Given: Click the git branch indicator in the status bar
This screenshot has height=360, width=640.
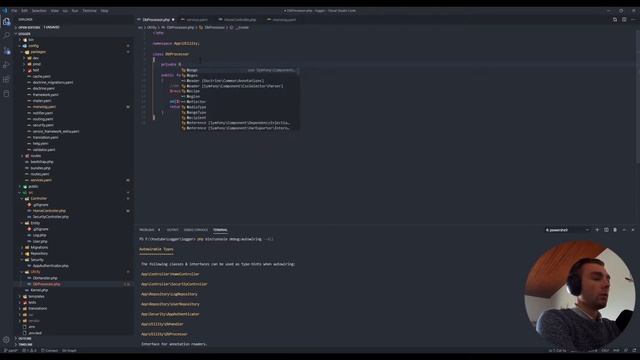Looking at the screenshot, I should coord(11,350).
